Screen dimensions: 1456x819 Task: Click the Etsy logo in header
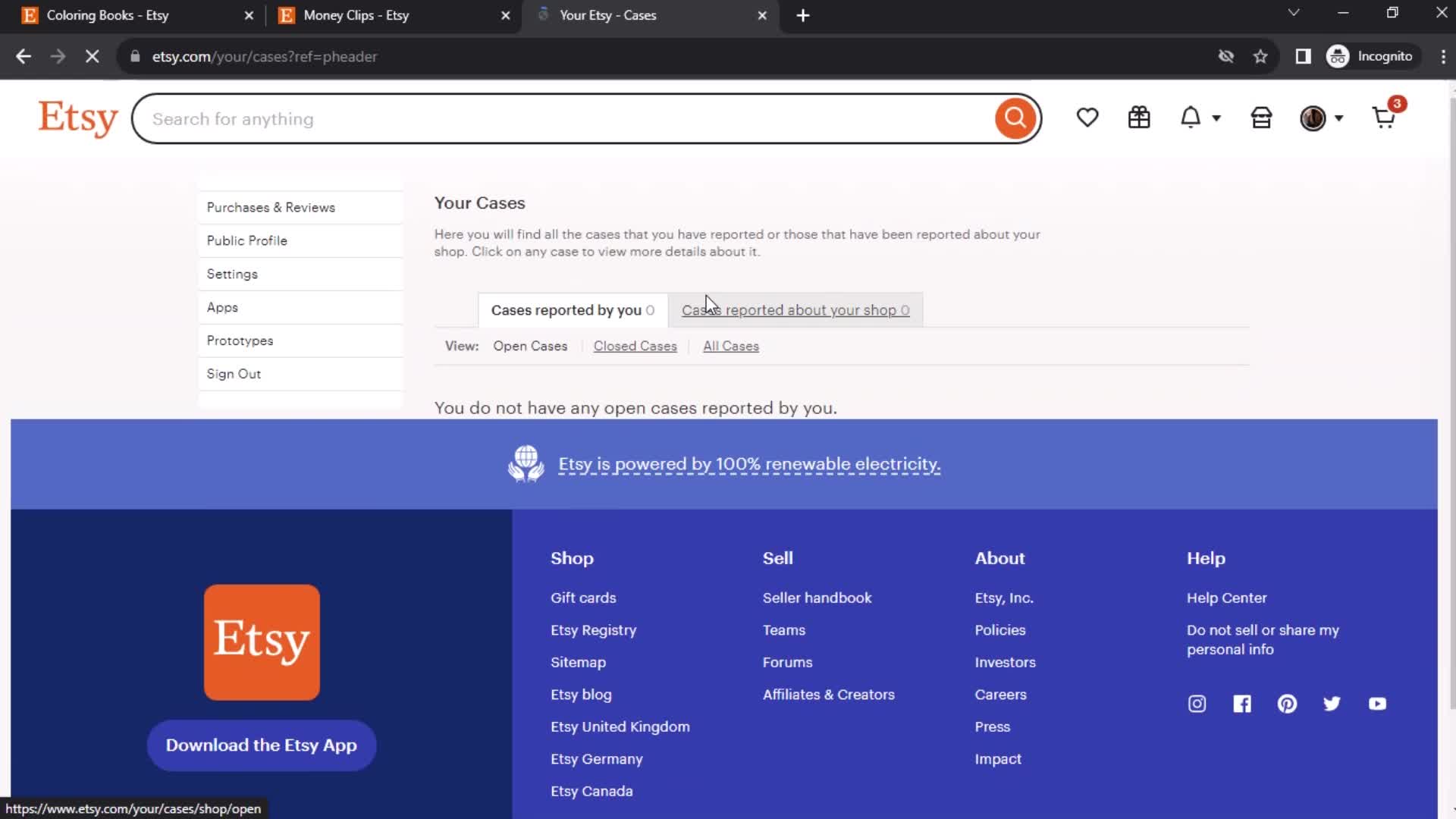(78, 118)
